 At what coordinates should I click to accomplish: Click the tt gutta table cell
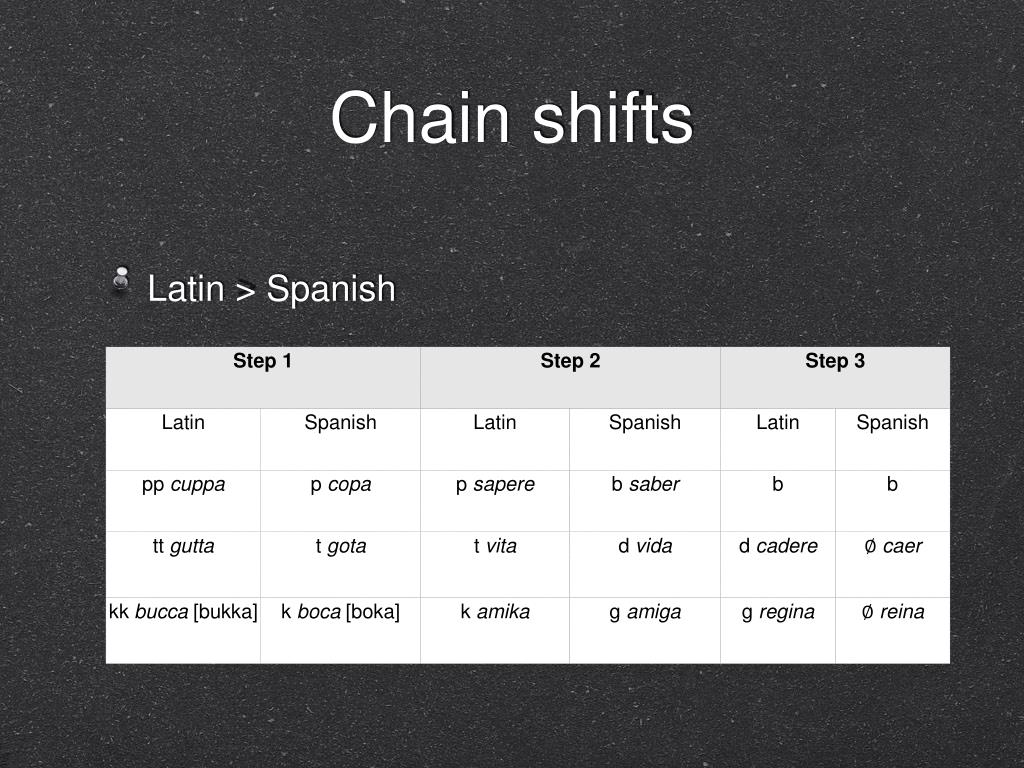(x=183, y=564)
